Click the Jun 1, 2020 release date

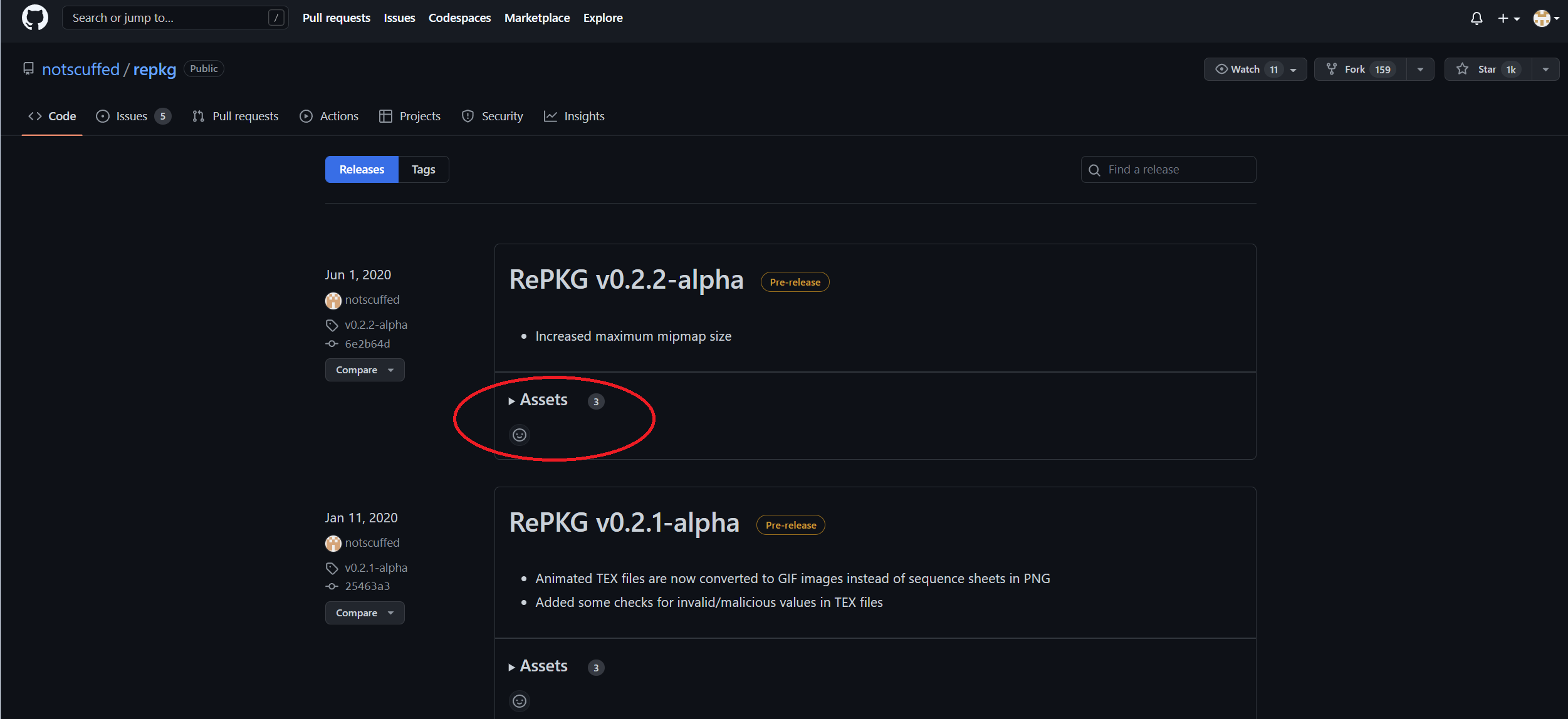tap(358, 274)
